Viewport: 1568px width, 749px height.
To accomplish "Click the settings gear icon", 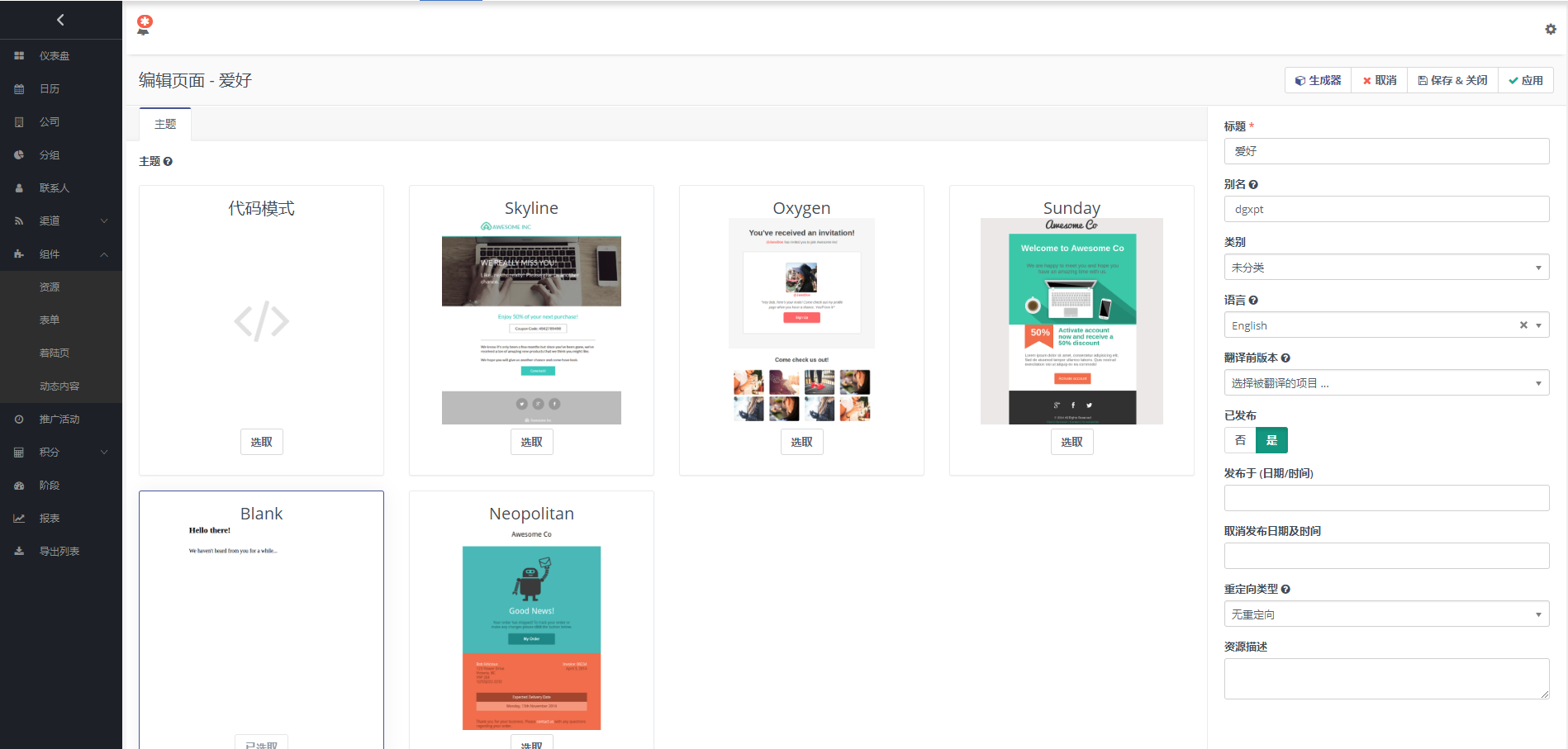I will [x=1550, y=29].
